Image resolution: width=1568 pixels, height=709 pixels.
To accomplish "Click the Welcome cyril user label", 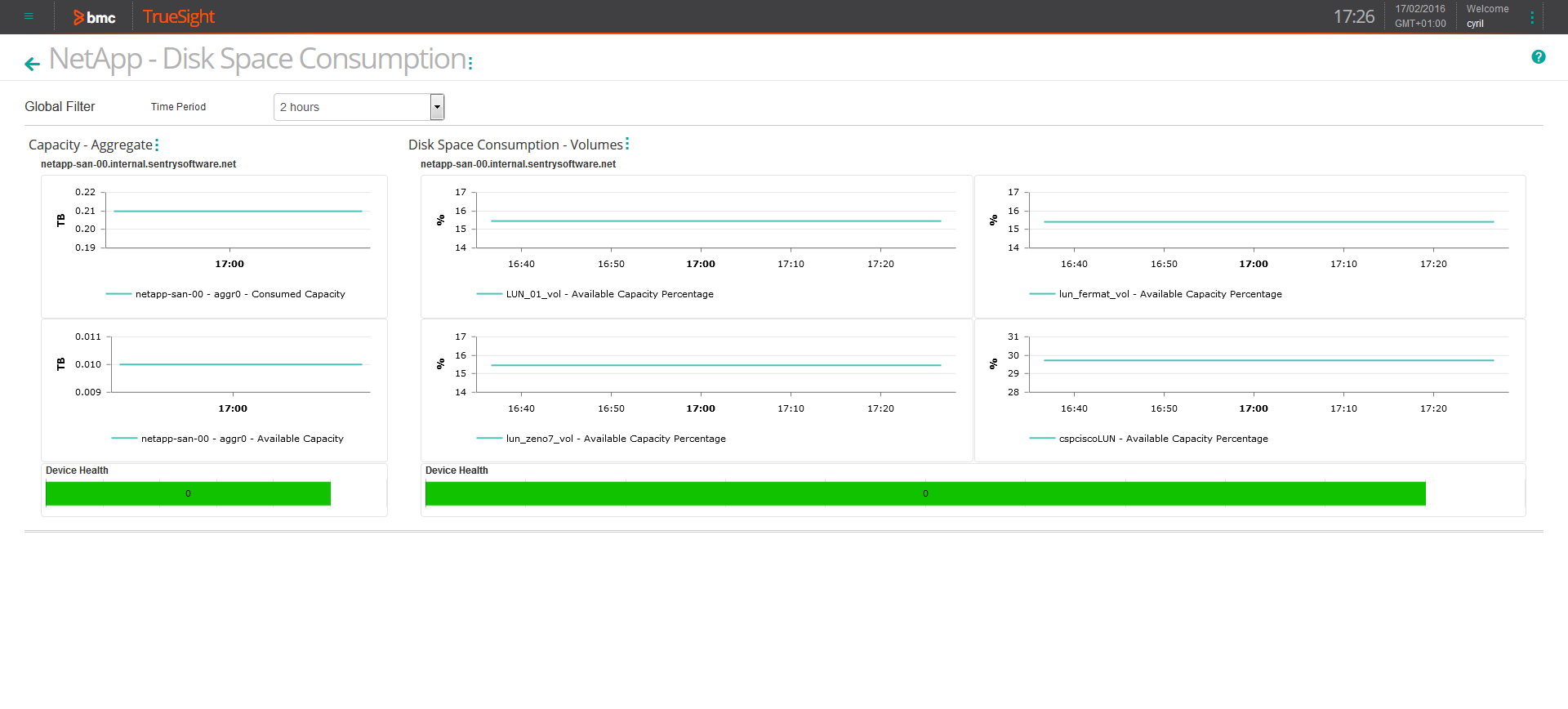I will pyautogui.click(x=1488, y=16).
